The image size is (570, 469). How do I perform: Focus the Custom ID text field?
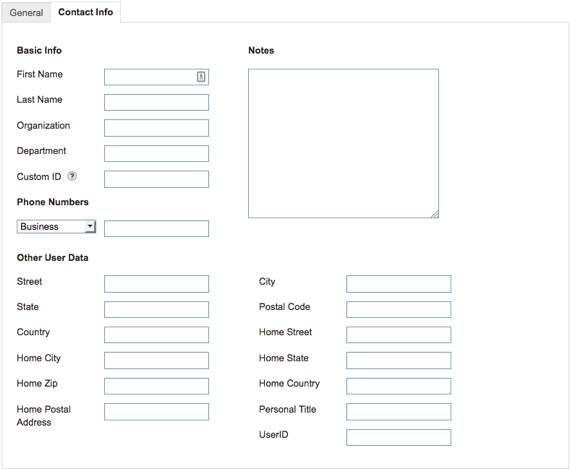coord(156,179)
